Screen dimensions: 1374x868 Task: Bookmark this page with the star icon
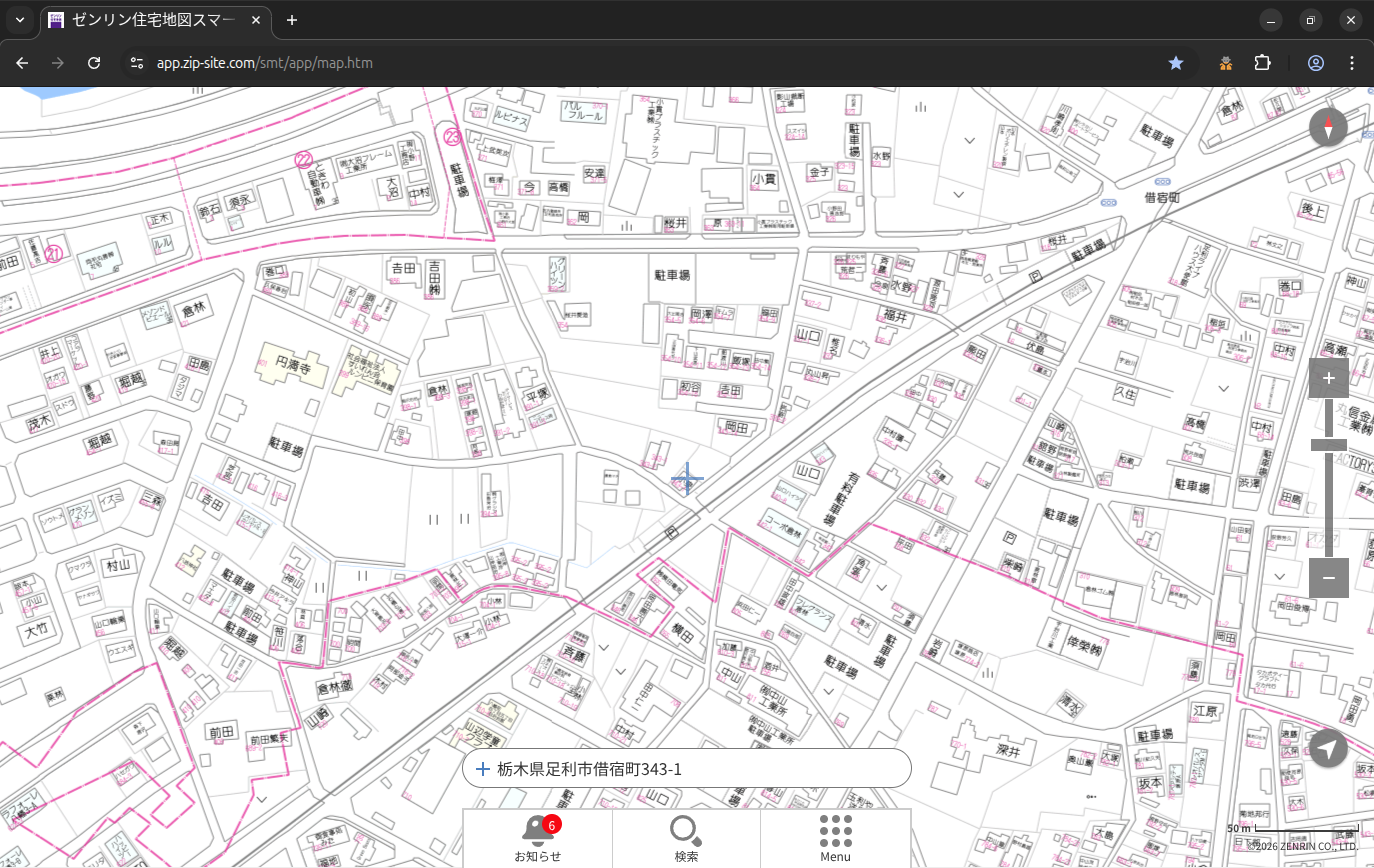pyautogui.click(x=1176, y=63)
